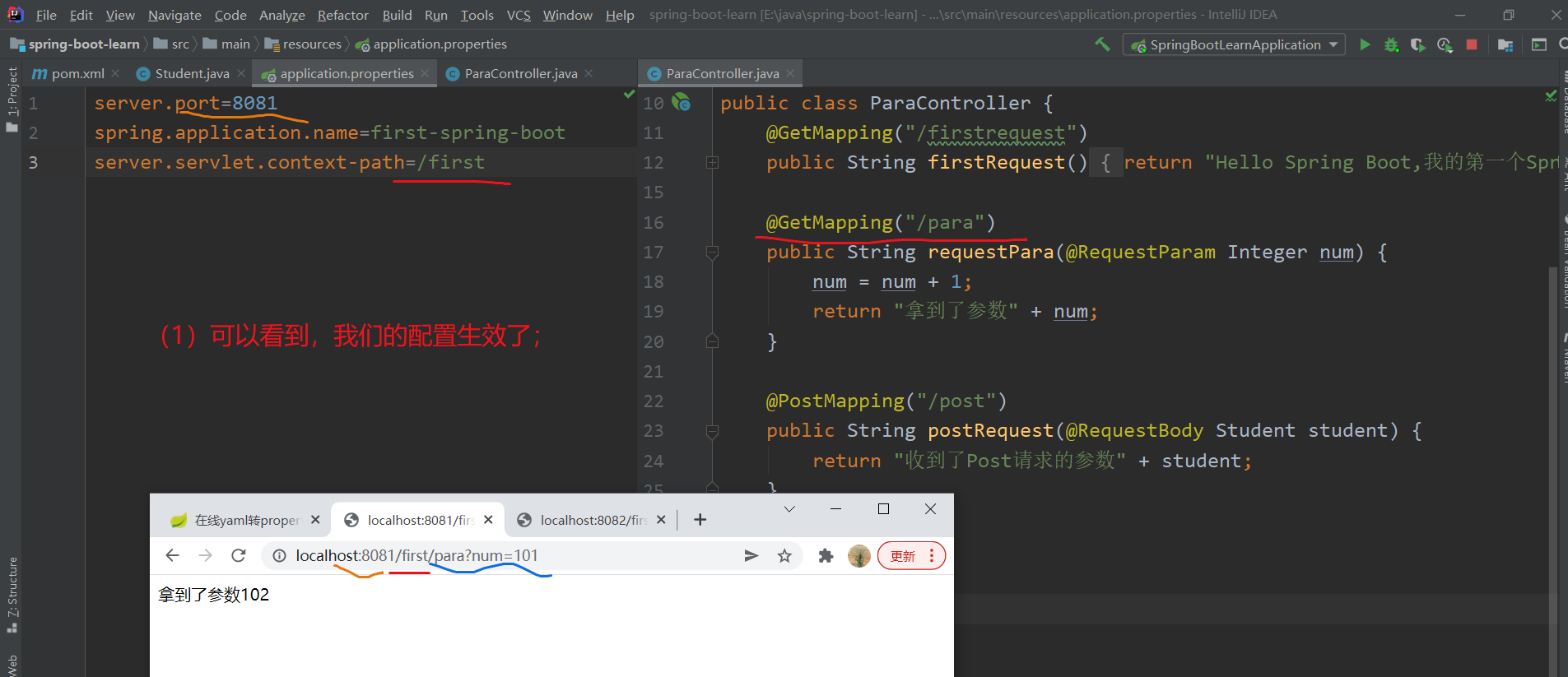Click the @PostMapping("/post") annotation

886,401
